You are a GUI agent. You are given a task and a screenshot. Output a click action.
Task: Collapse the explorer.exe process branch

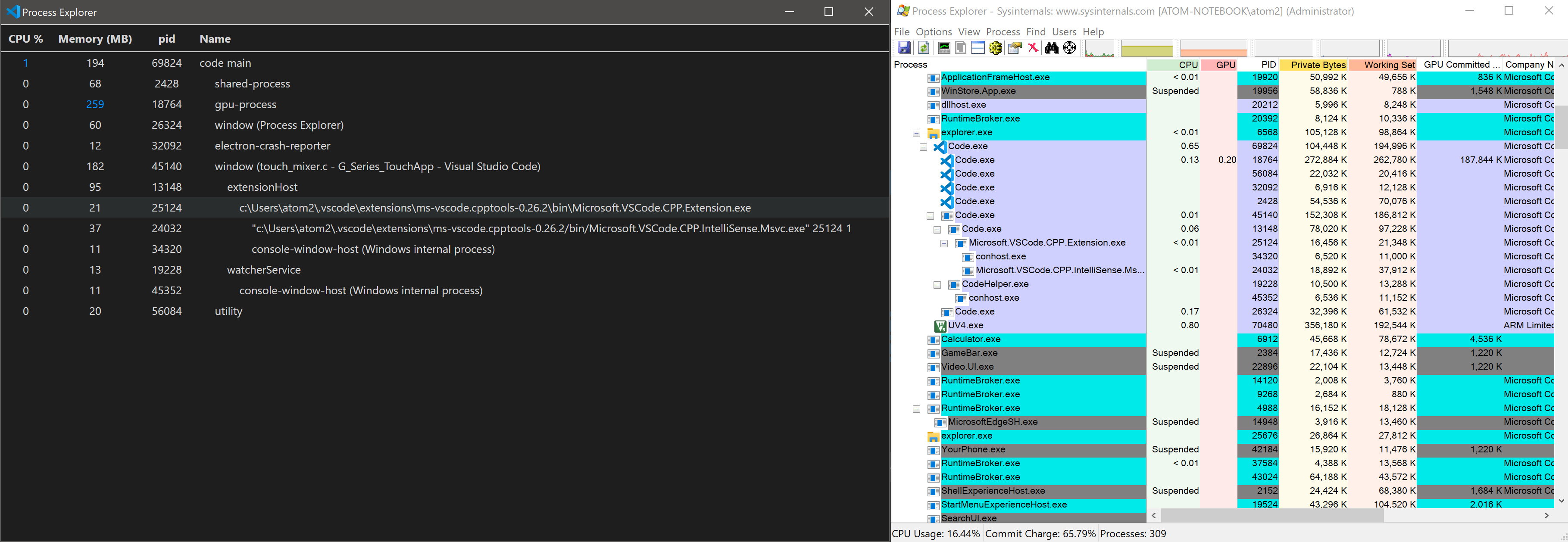point(917,133)
